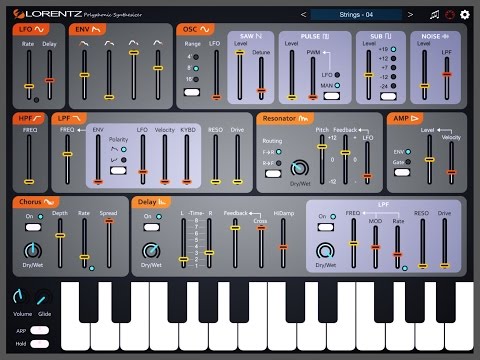
Task: Select SUB +19 interval
Action: (x=393, y=49)
